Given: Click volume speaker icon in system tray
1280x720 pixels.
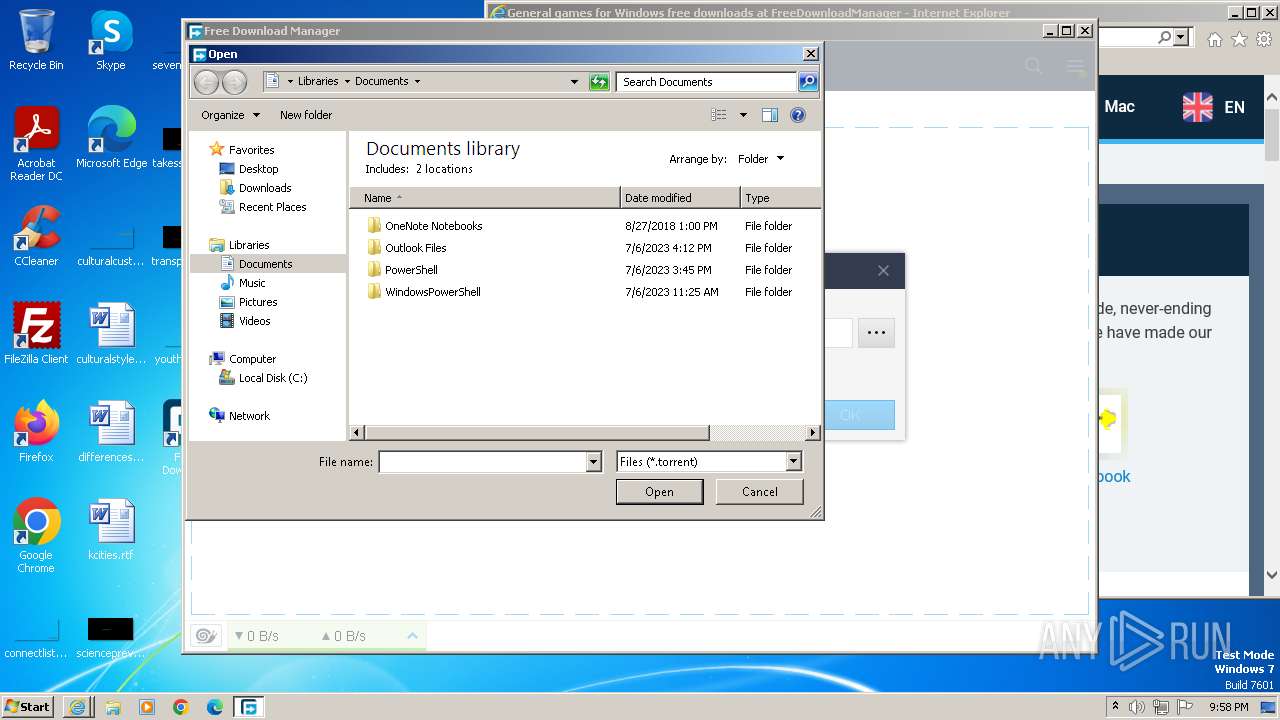Looking at the screenshot, I should click(1136, 707).
